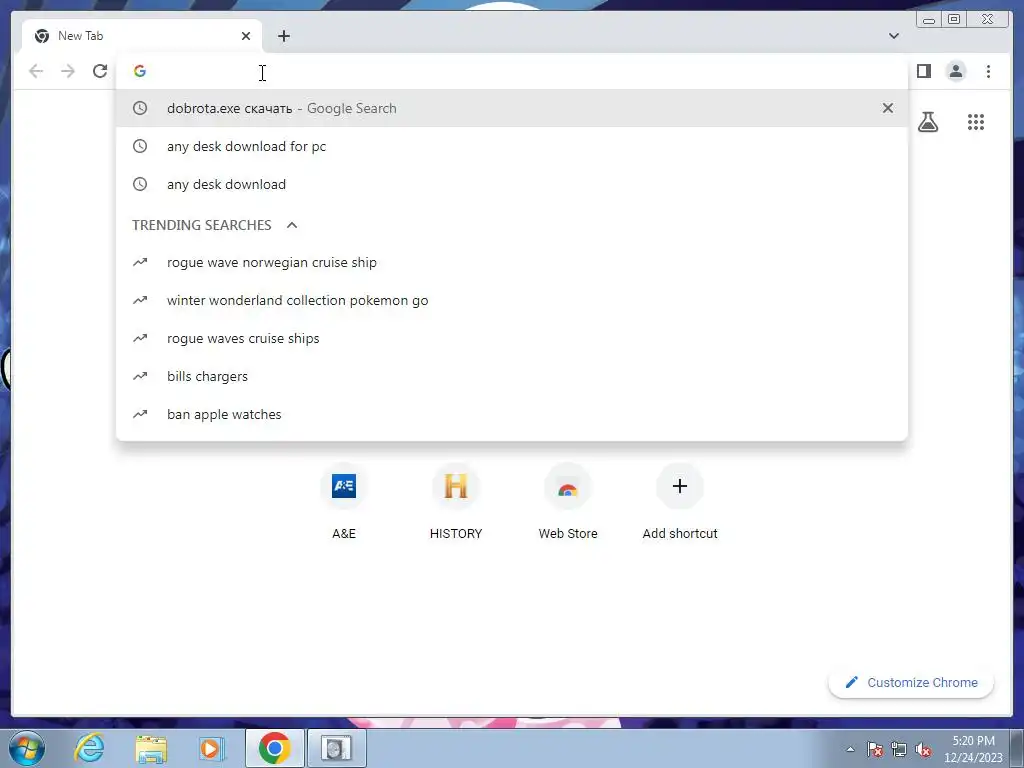The image size is (1024, 768).
Task: Click the Add shortcut plus tile
Action: [680, 503]
